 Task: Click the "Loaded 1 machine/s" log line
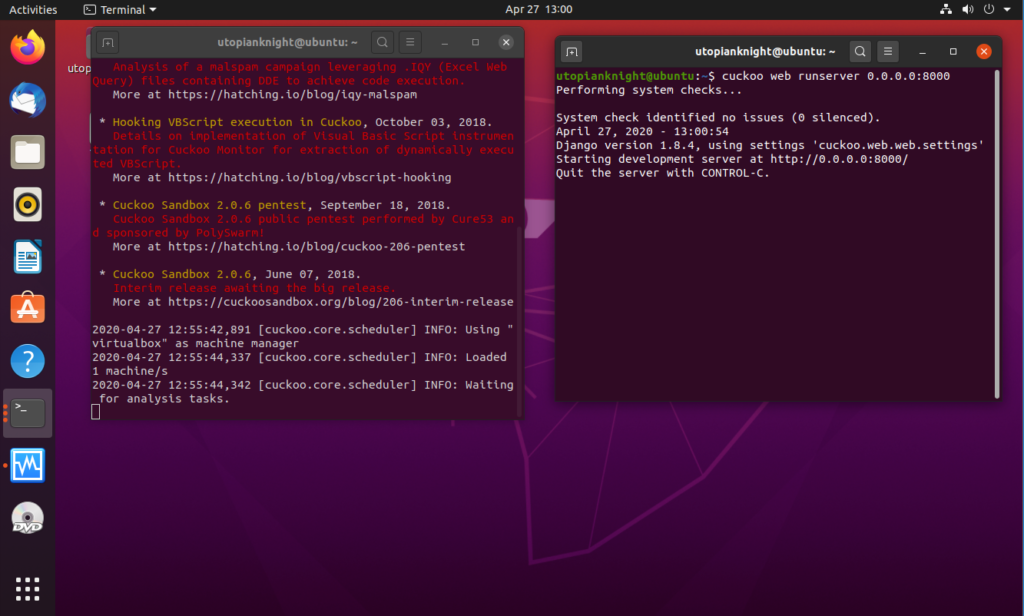300,365
